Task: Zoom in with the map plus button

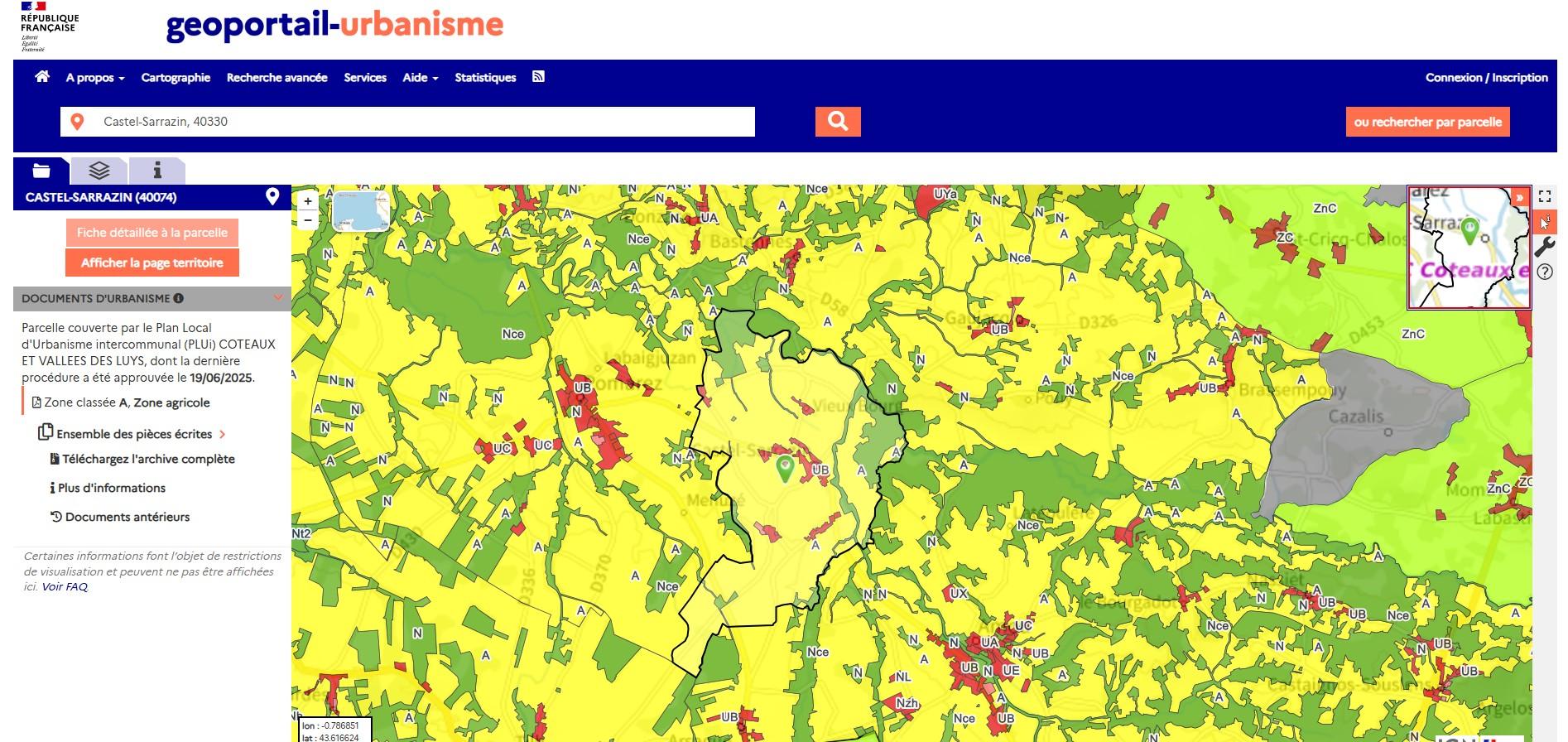Action: [308, 201]
